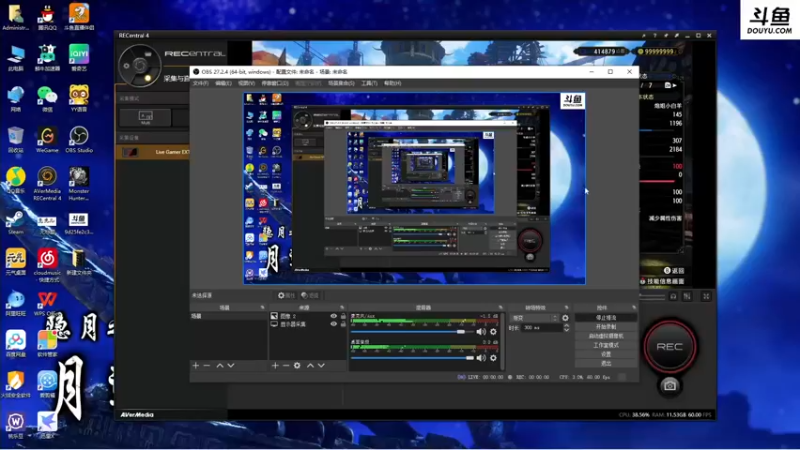Screen dimensions: 800x450
Task: Add a new scene with the plus icon
Action: 195,365
